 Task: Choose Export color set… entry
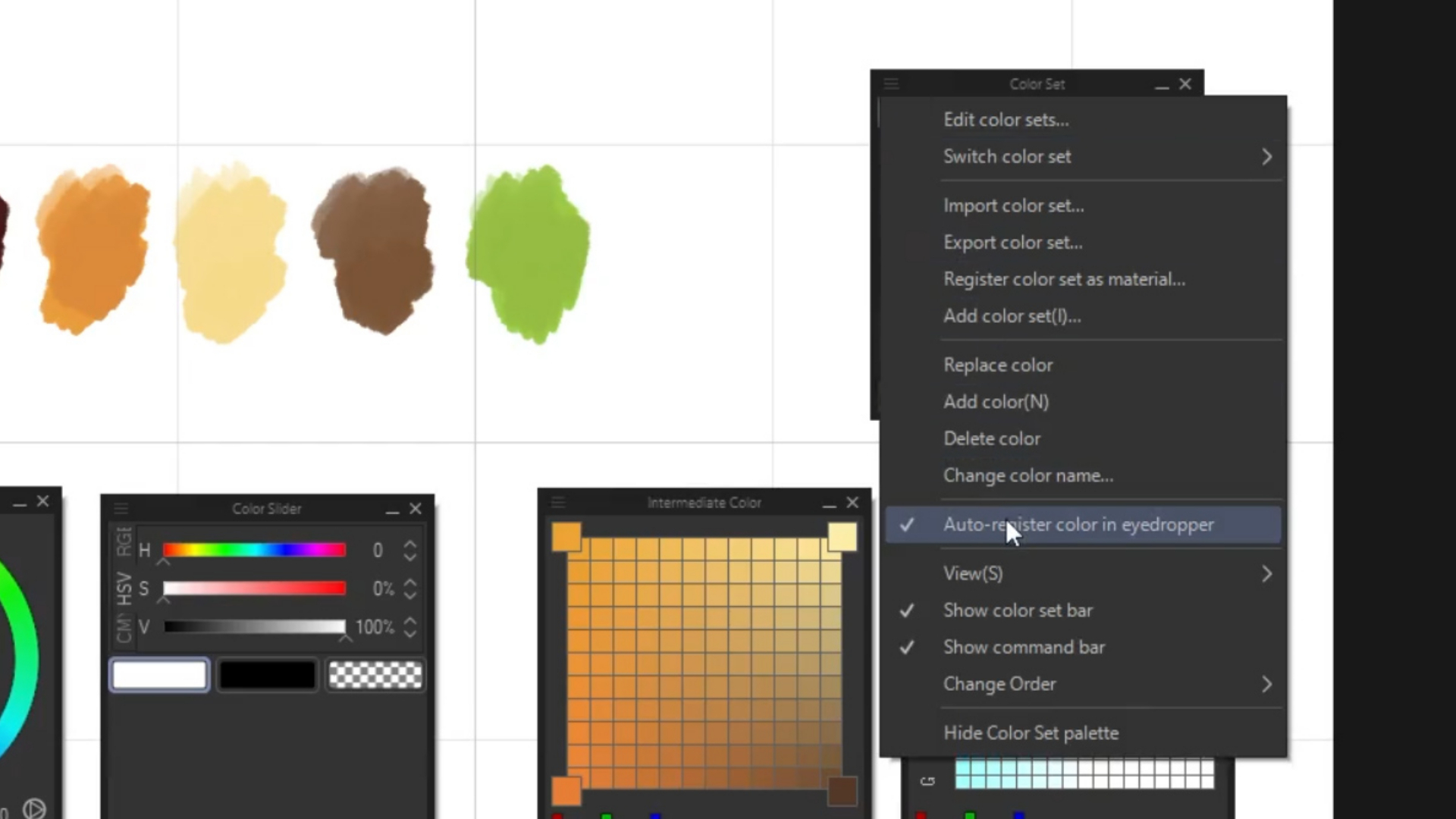click(1083, 243)
